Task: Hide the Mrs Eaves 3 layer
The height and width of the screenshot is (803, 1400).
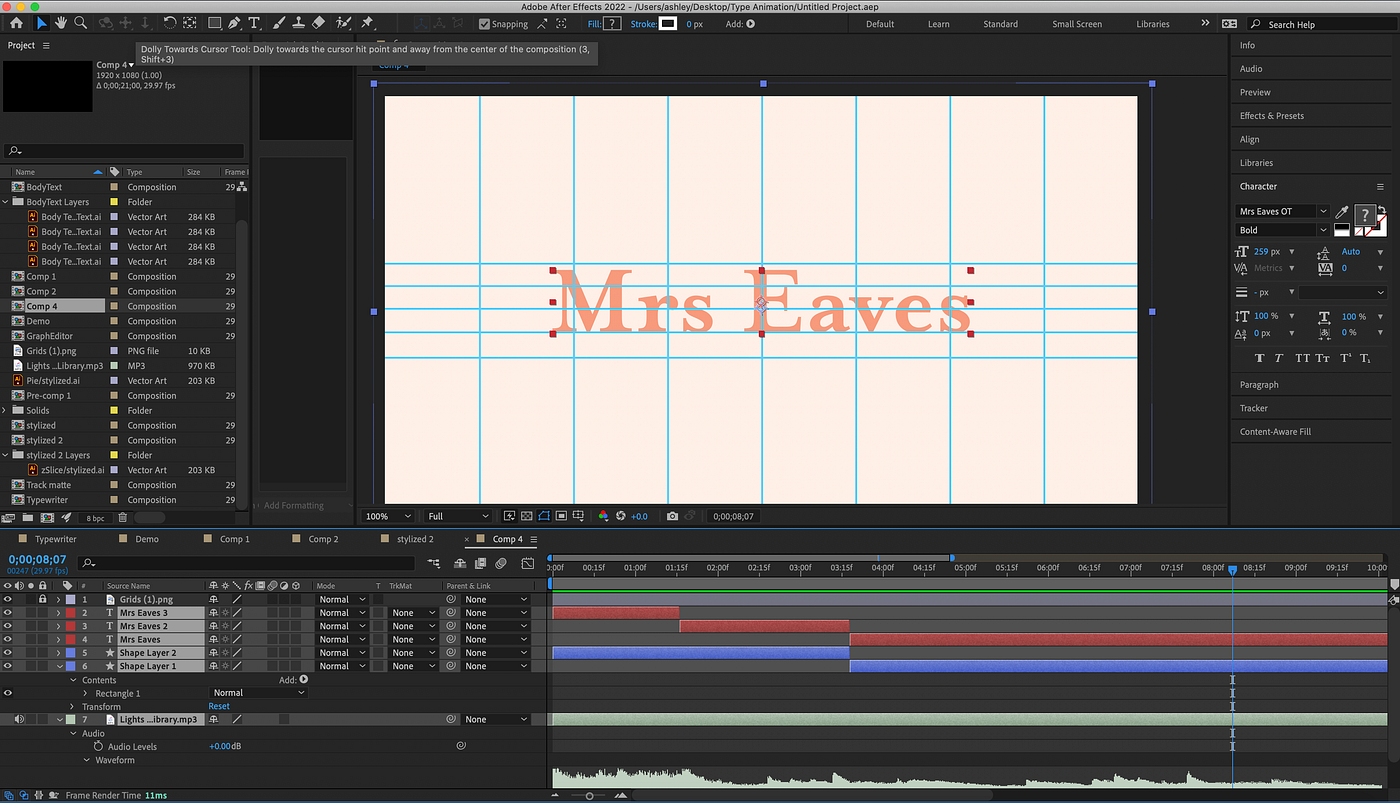Action: (x=8, y=612)
